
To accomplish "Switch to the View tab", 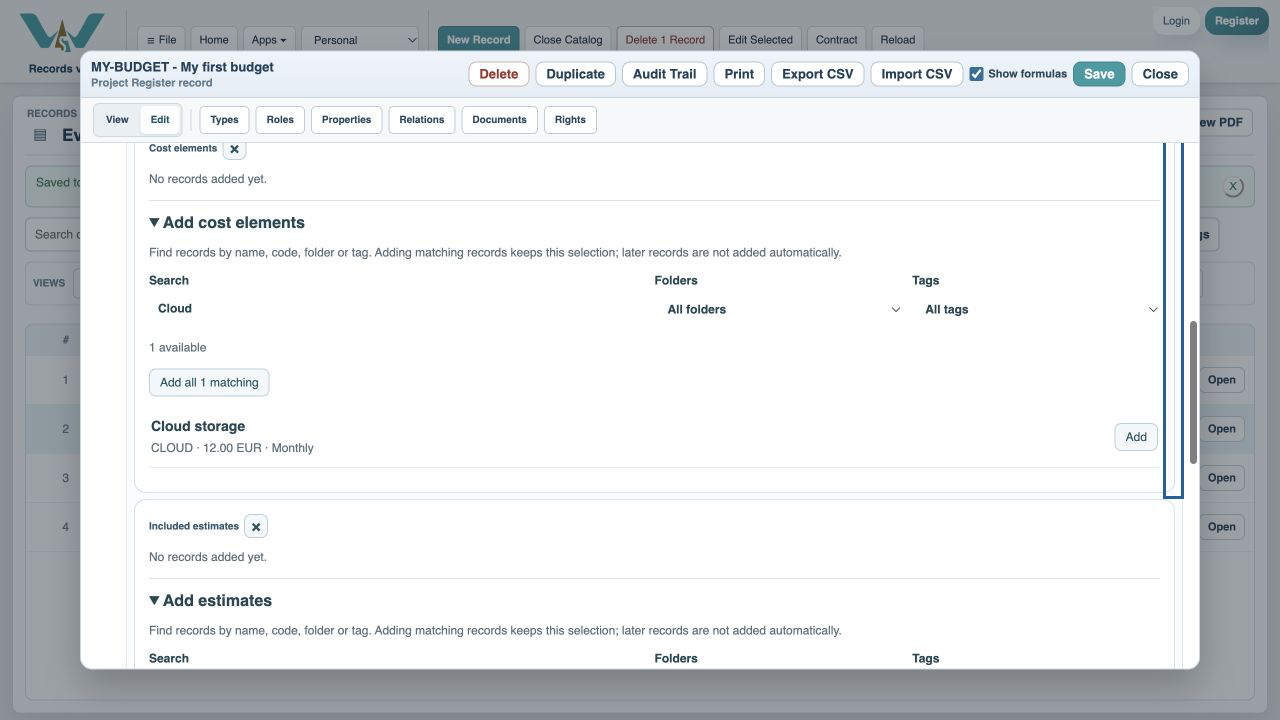I will (117, 120).
